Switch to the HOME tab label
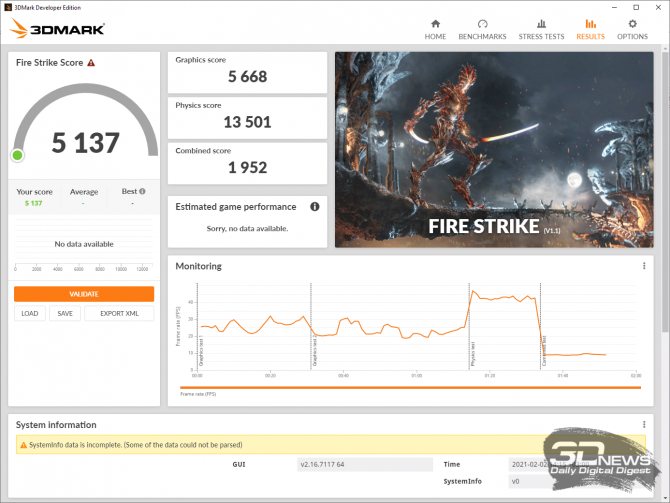This screenshot has height=503, width=670. [435, 37]
